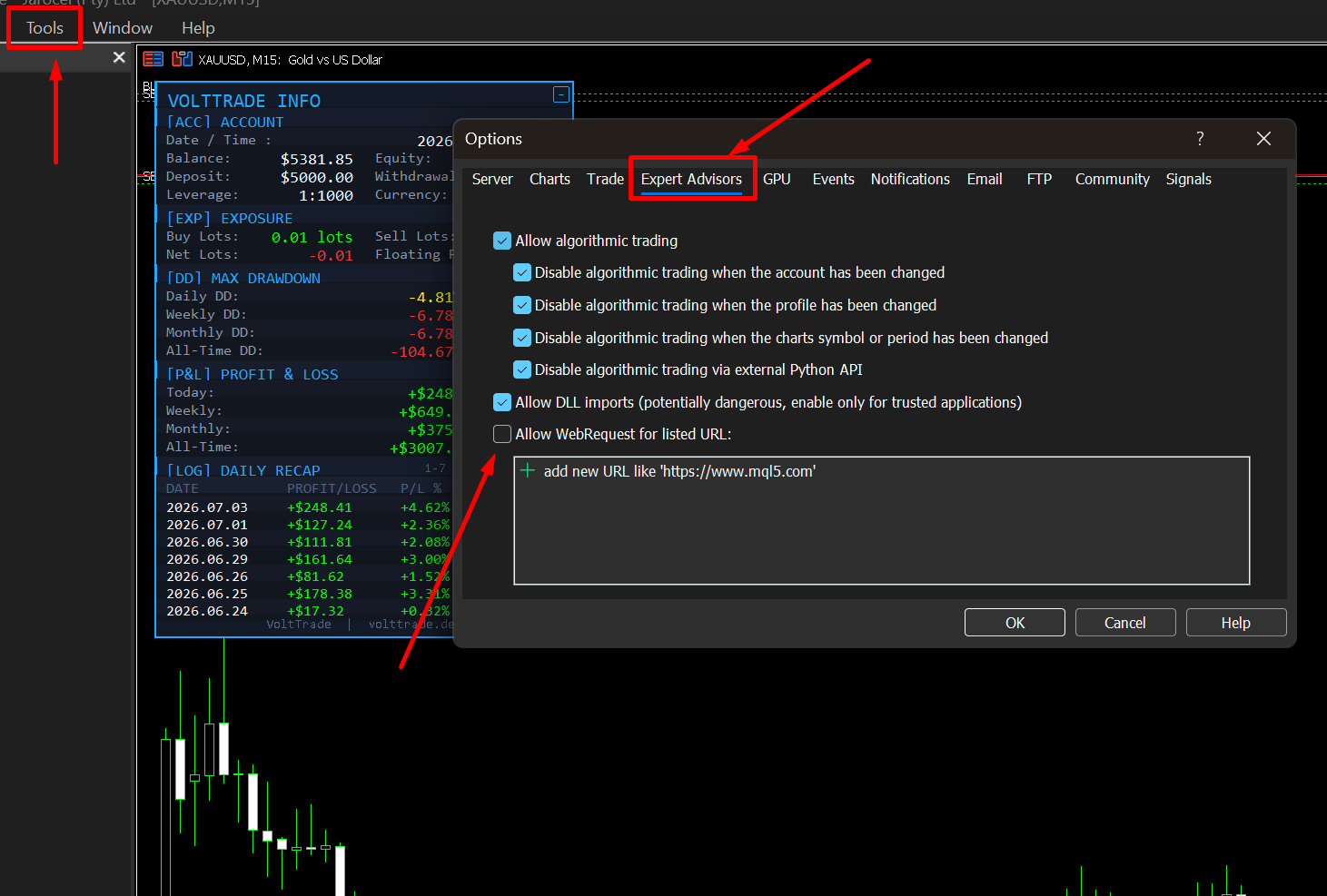
Task: Switch to the Server tab
Action: (492, 179)
